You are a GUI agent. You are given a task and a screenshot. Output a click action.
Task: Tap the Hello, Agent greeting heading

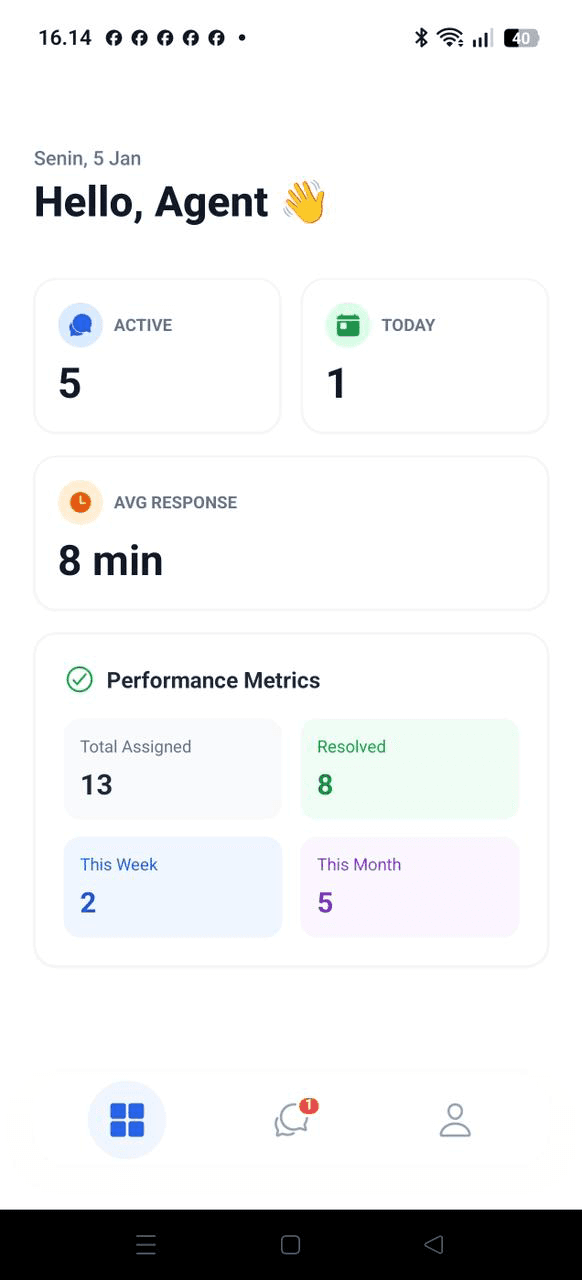[x=180, y=201]
